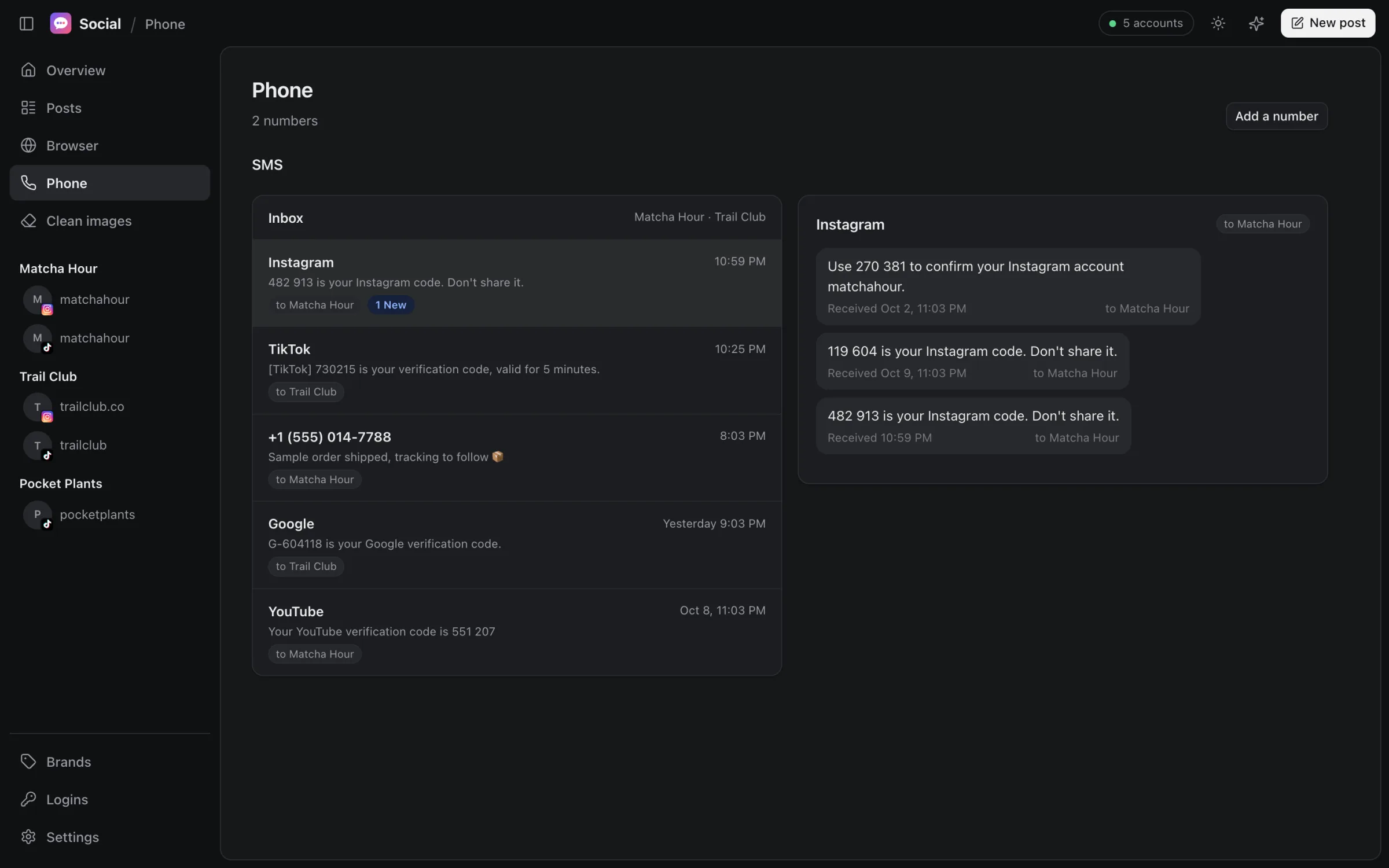
Task: Open Overview in the sidebar
Action: (110, 70)
